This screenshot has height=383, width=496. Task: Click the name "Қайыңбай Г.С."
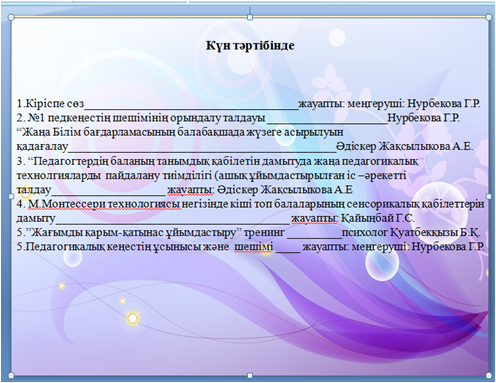point(378,218)
